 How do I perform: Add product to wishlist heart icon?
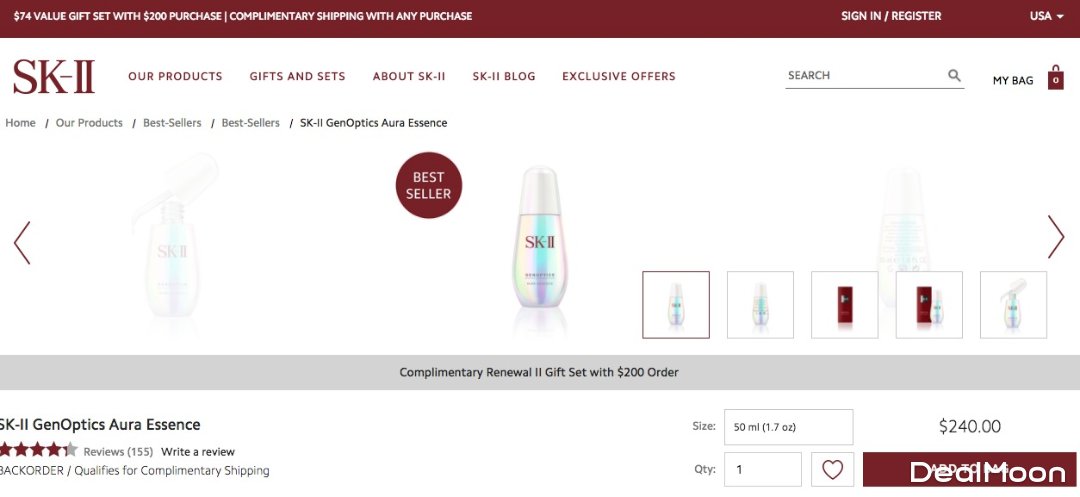[833, 469]
